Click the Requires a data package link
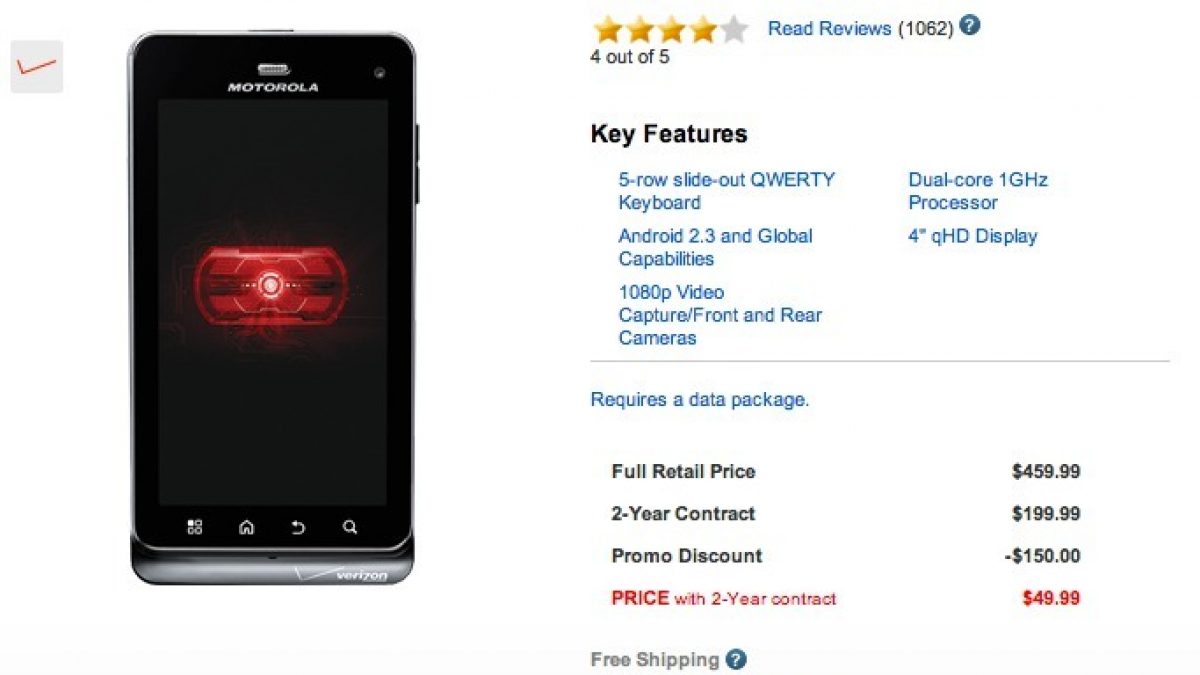This screenshot has height=675, width=1200. pyautogui.click(x=700, y=400)
